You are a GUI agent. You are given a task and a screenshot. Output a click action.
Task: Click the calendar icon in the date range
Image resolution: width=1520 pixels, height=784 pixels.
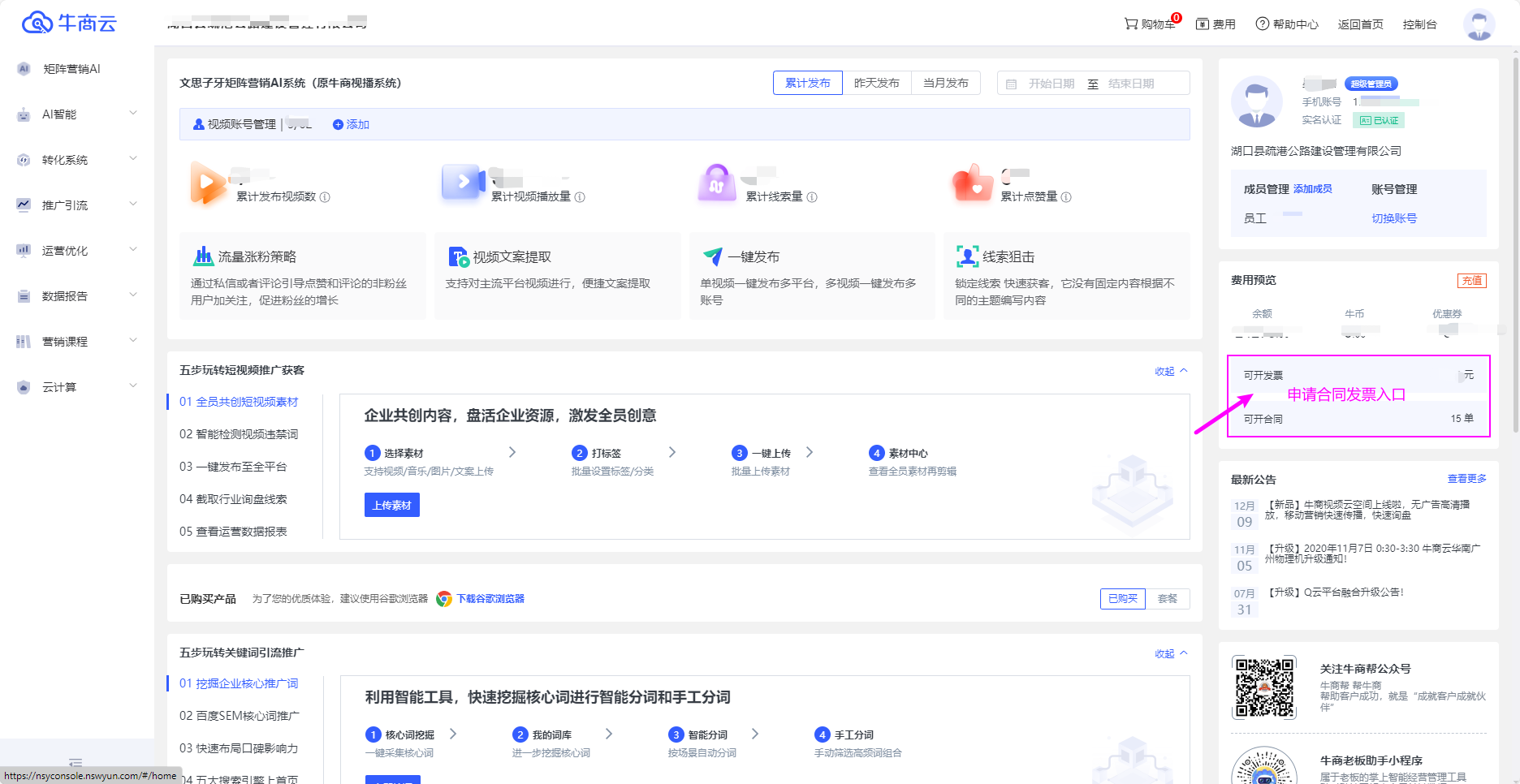tap(1011, 84)
